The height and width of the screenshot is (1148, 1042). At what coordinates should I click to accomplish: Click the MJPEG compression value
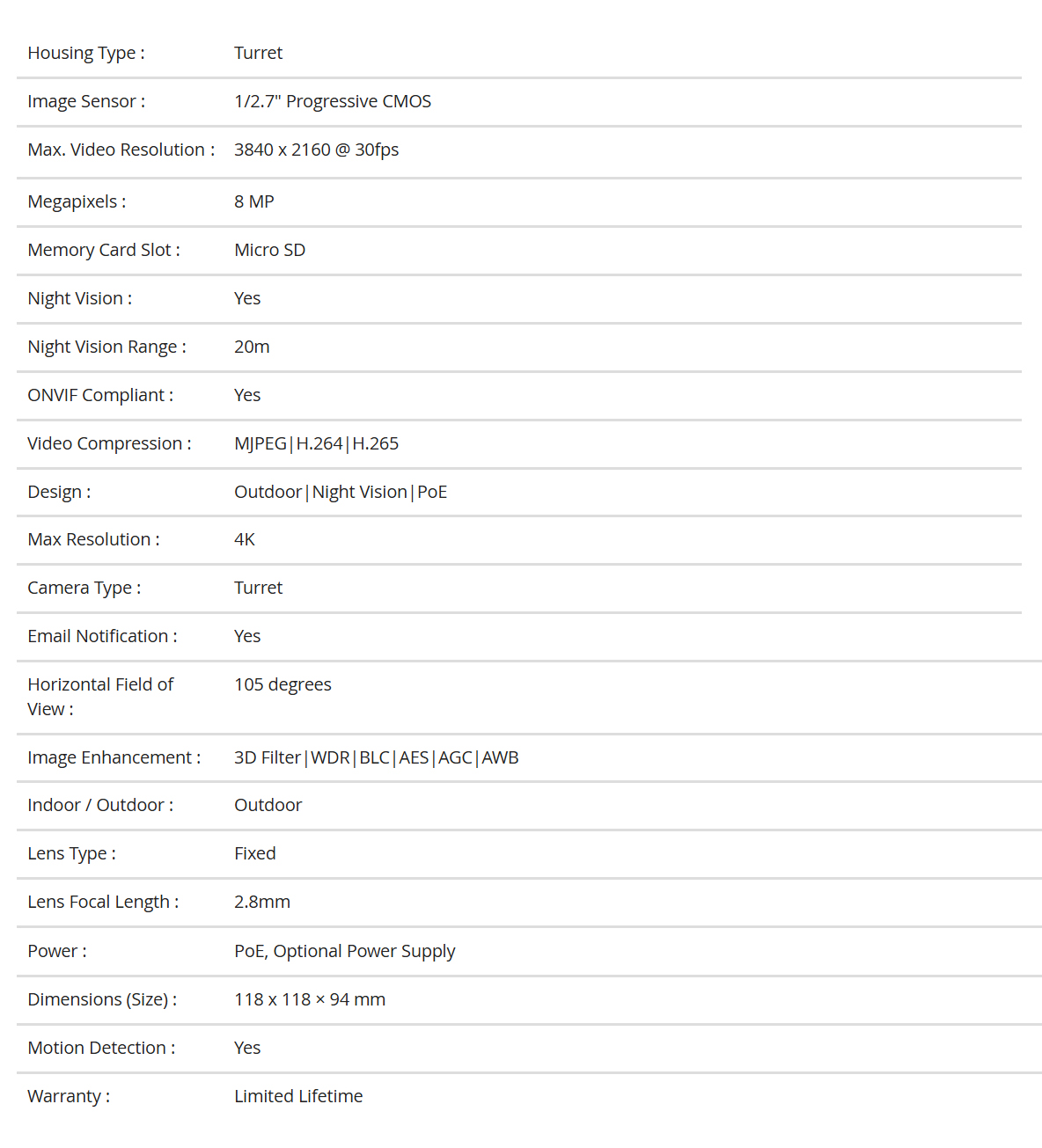[x=260, y=443]
